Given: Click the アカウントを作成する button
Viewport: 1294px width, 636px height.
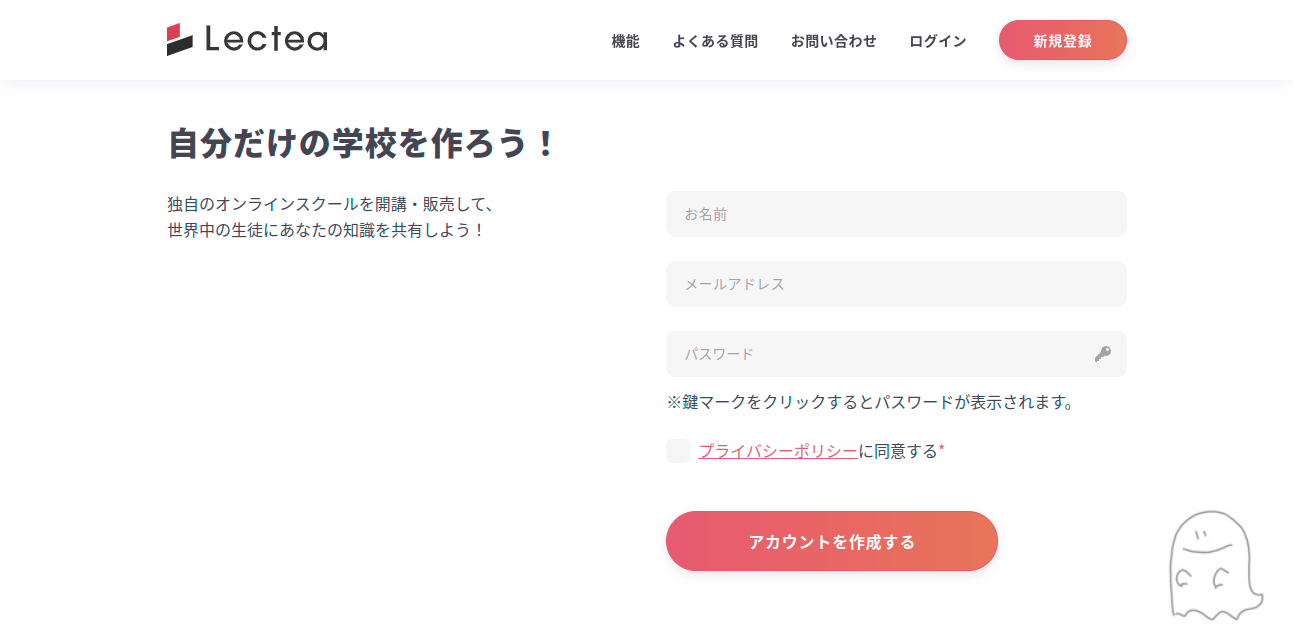Looking at the screenshot, I should (832, 541).
